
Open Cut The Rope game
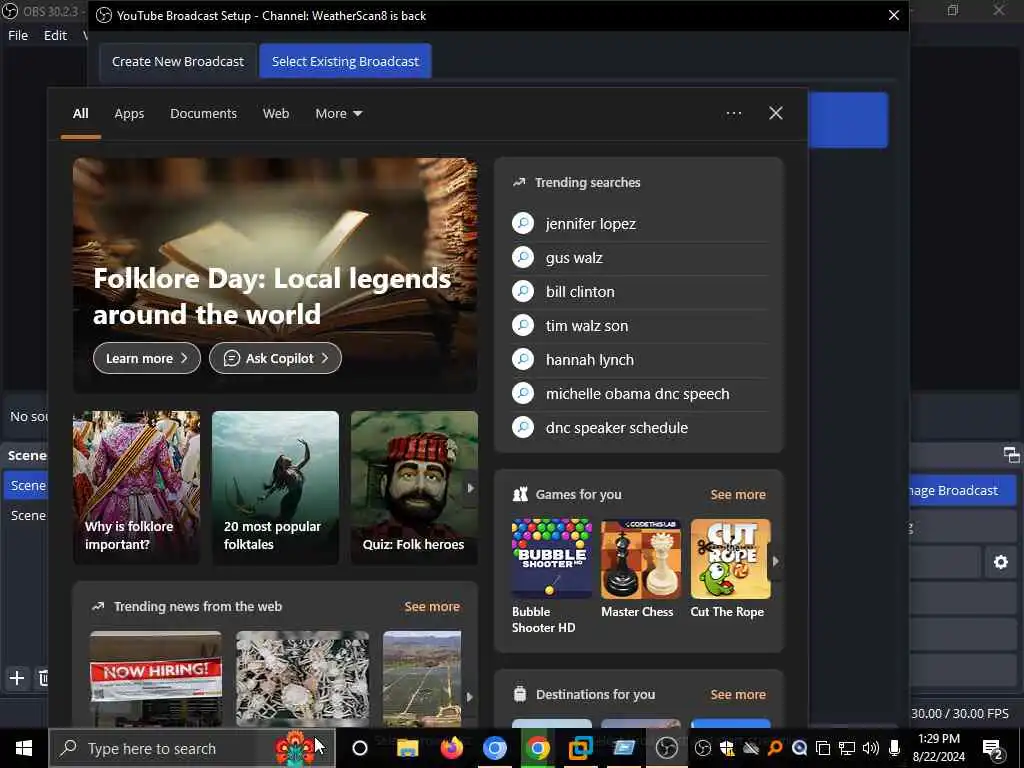point(730,568)
